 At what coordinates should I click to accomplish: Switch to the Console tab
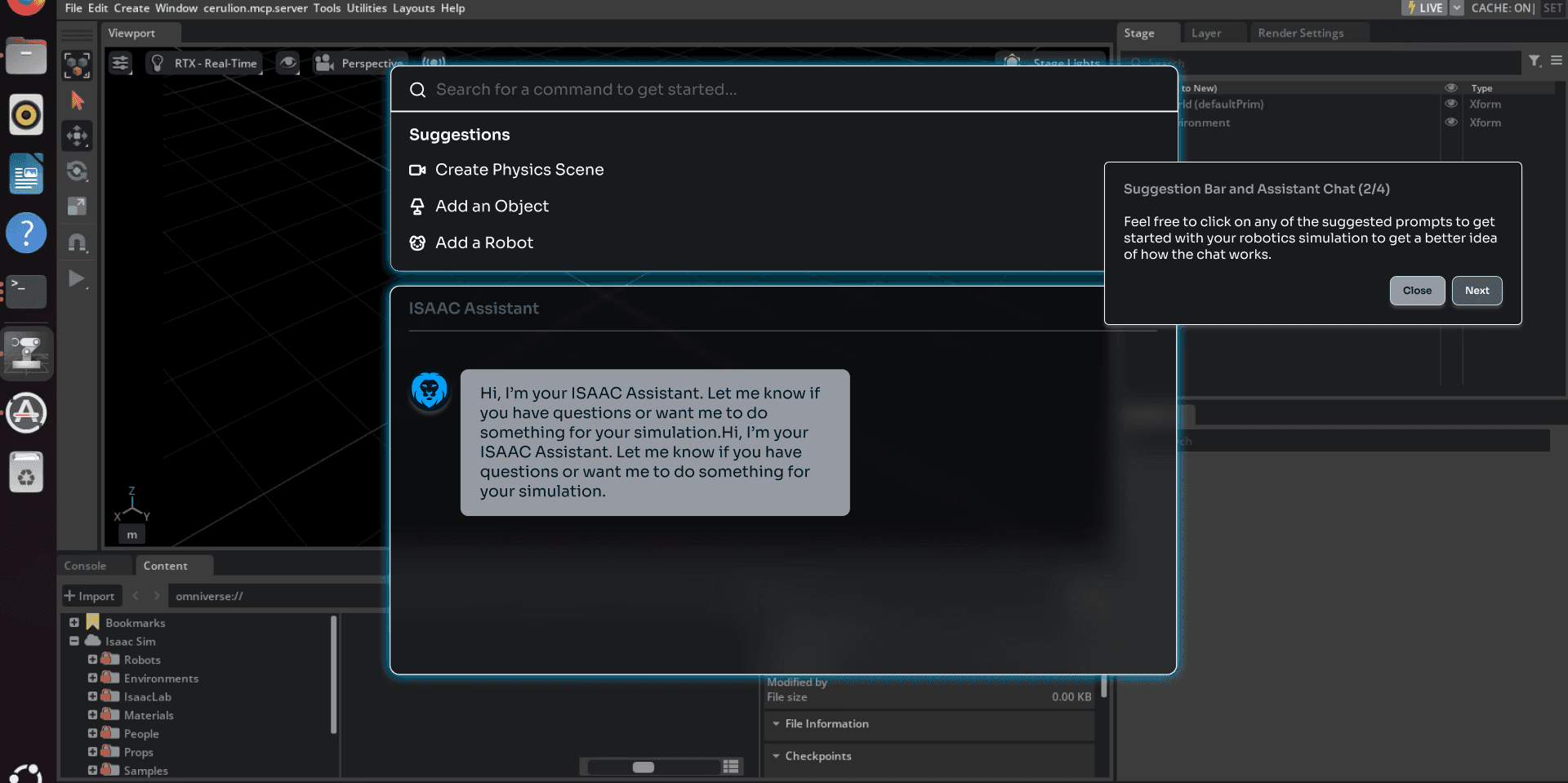[x=85, y=566]
